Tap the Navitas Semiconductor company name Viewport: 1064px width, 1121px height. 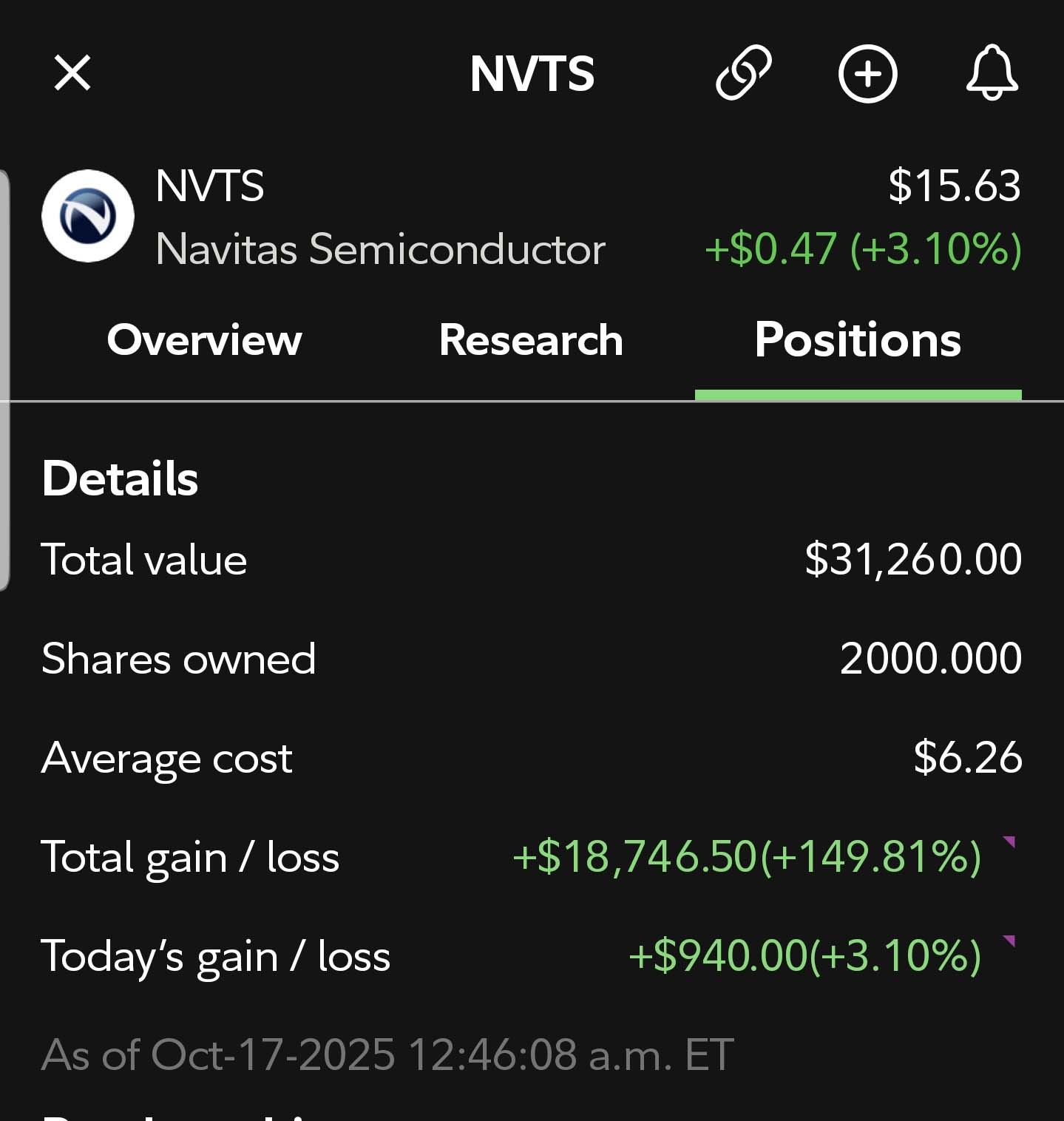pyautogui.click(x=380, y=248)
